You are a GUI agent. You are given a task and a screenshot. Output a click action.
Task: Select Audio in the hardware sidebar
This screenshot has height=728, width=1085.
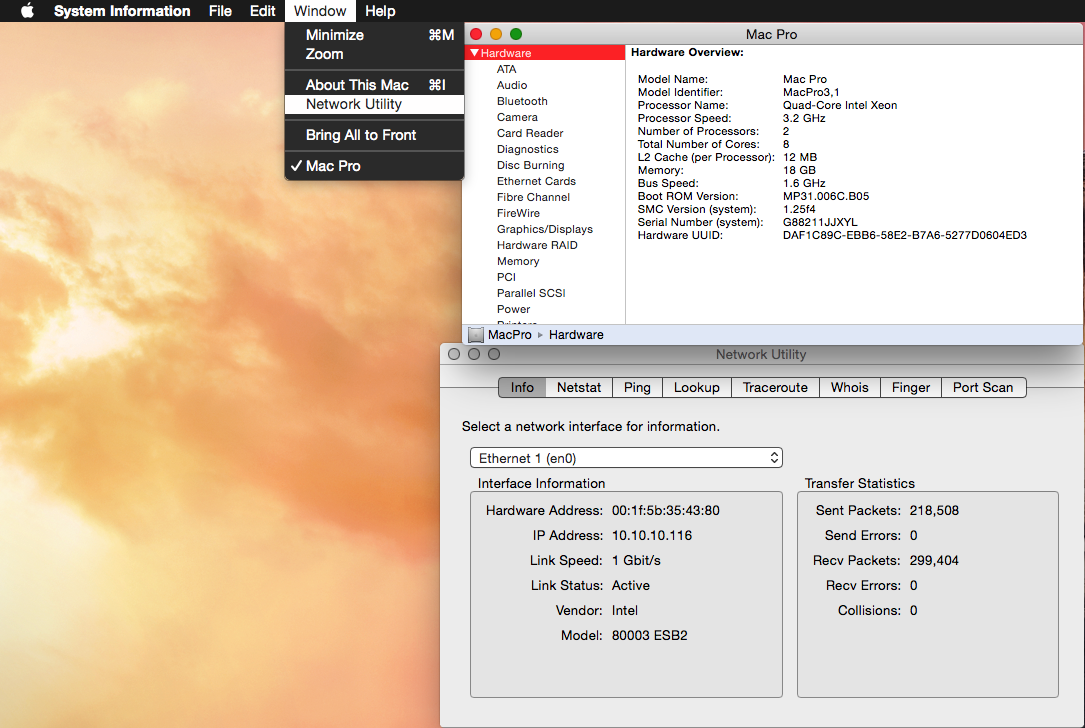coord(512,85)
